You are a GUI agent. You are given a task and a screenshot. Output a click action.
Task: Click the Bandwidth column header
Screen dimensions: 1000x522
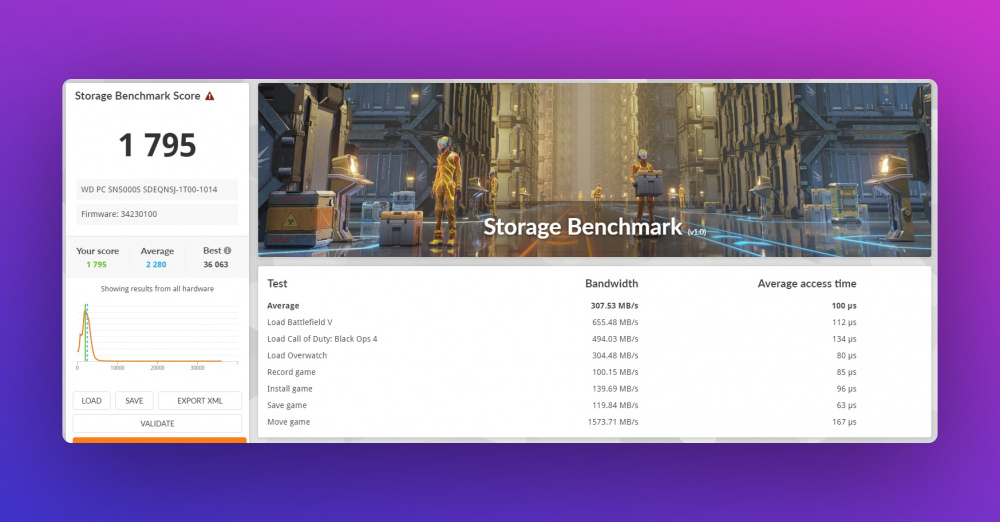point(612,283)
